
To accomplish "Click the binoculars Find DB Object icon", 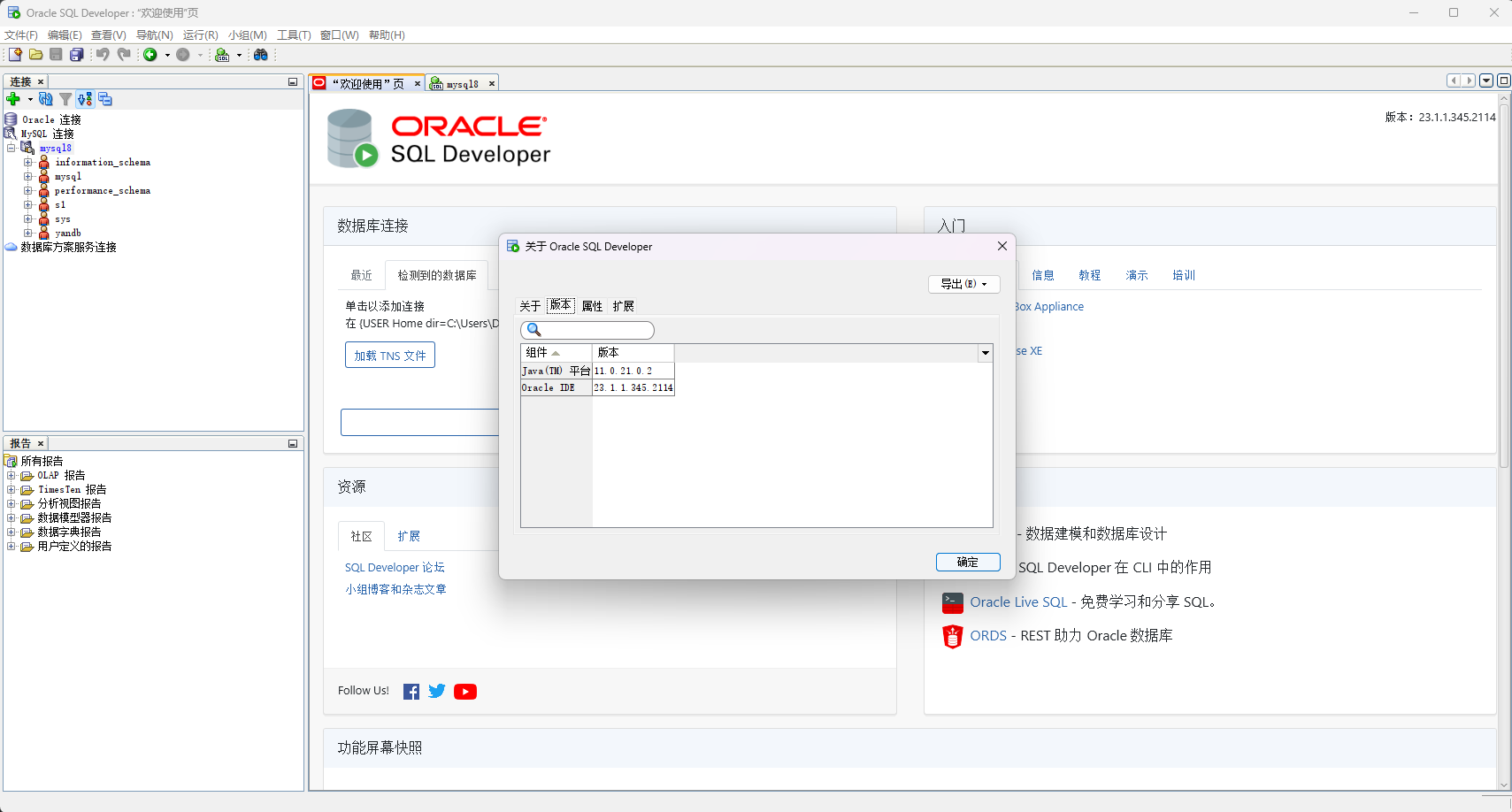I will point(260,55).
